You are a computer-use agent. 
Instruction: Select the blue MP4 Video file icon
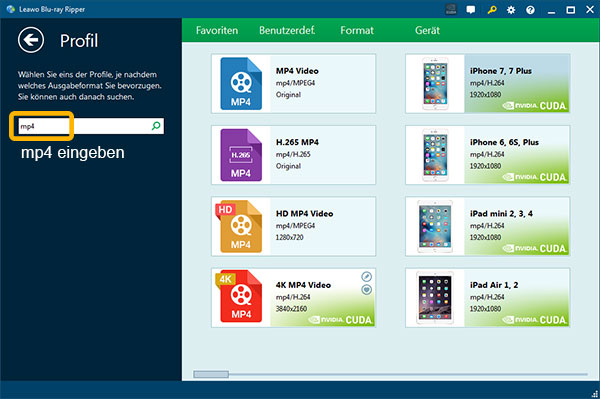[x=241, y=83]
